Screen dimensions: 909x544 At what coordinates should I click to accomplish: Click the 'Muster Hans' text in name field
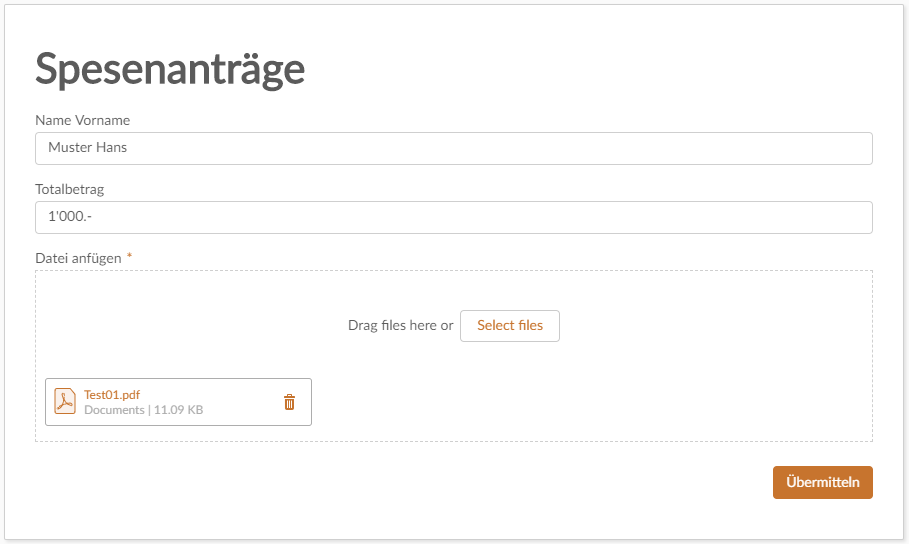click(87, 148)
